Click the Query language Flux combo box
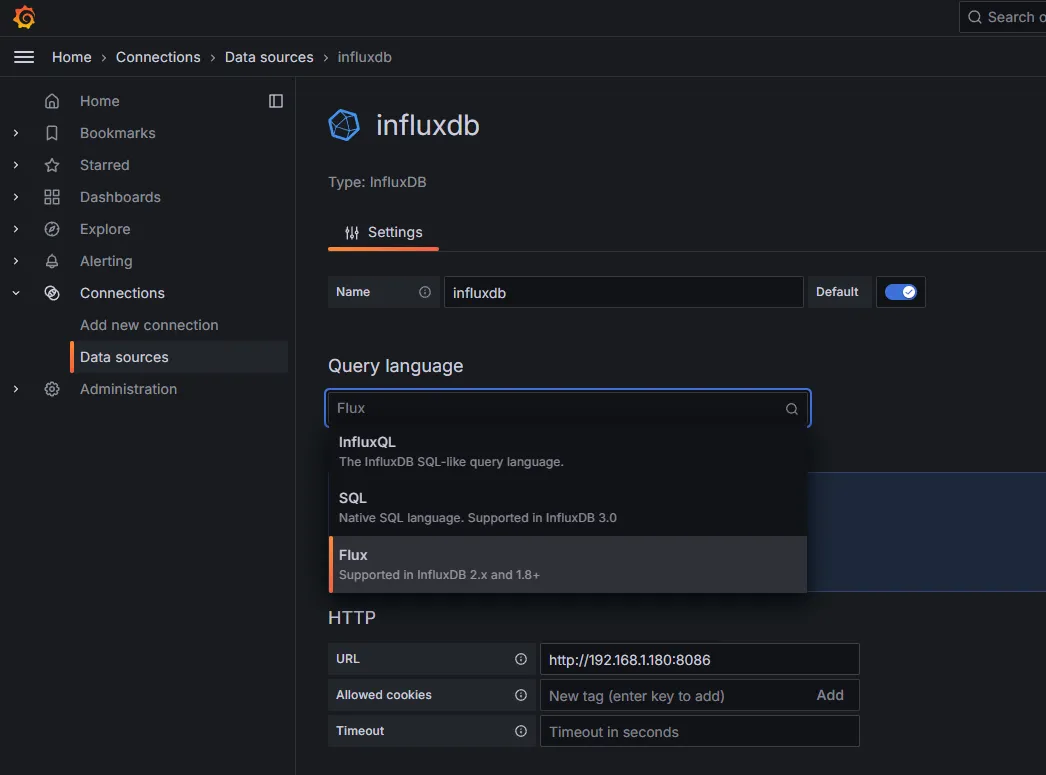The image size is (1046, 775). click(x=568, y=408)
